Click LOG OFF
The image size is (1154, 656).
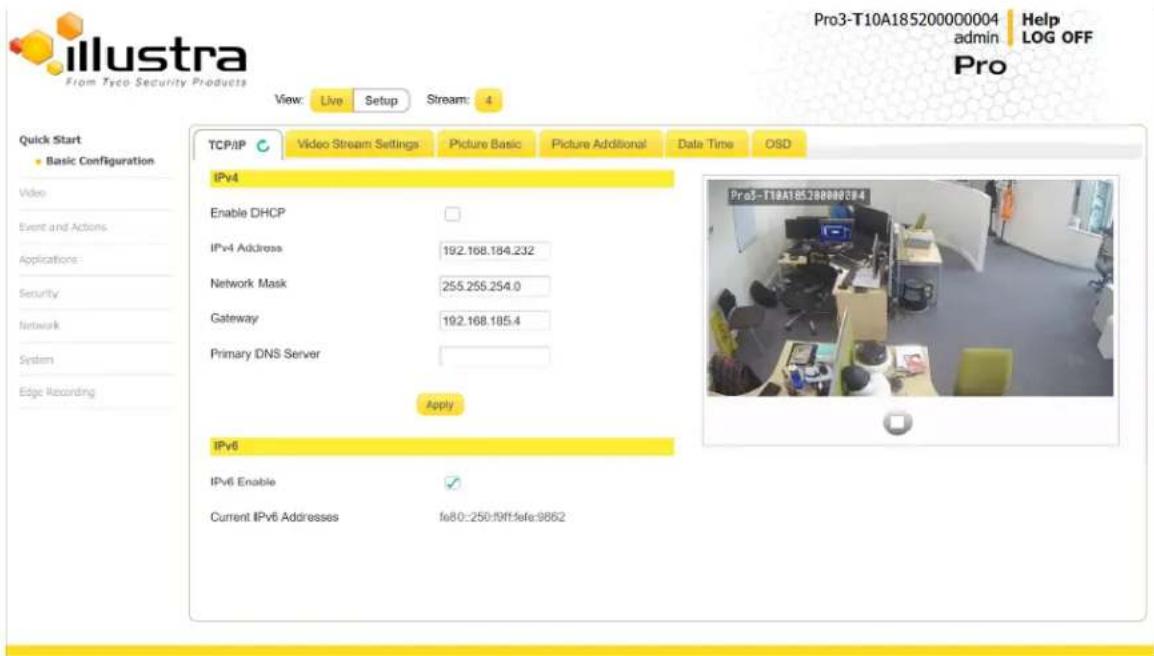point(1057,38)
